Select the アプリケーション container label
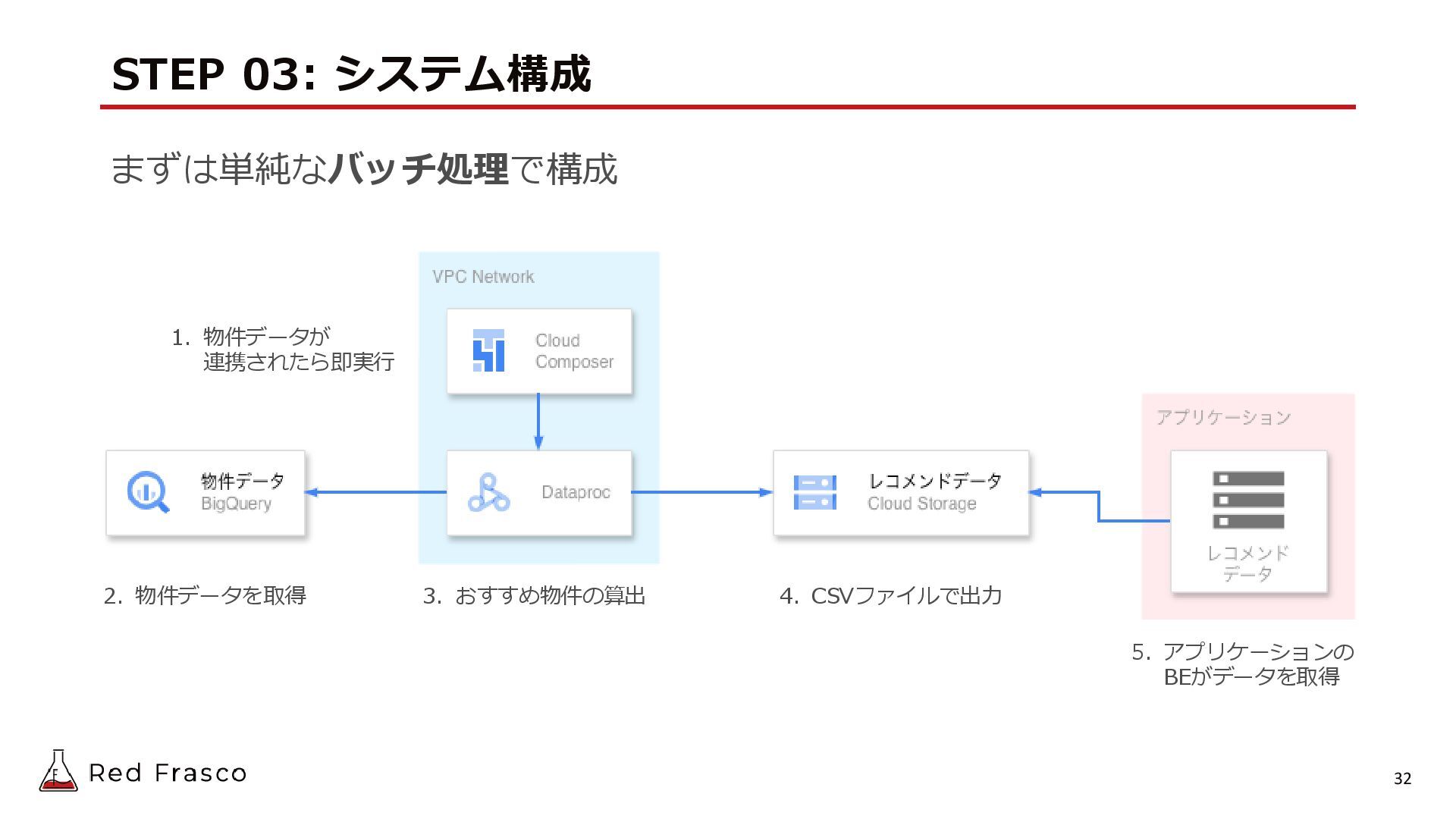 [1223, 417]
